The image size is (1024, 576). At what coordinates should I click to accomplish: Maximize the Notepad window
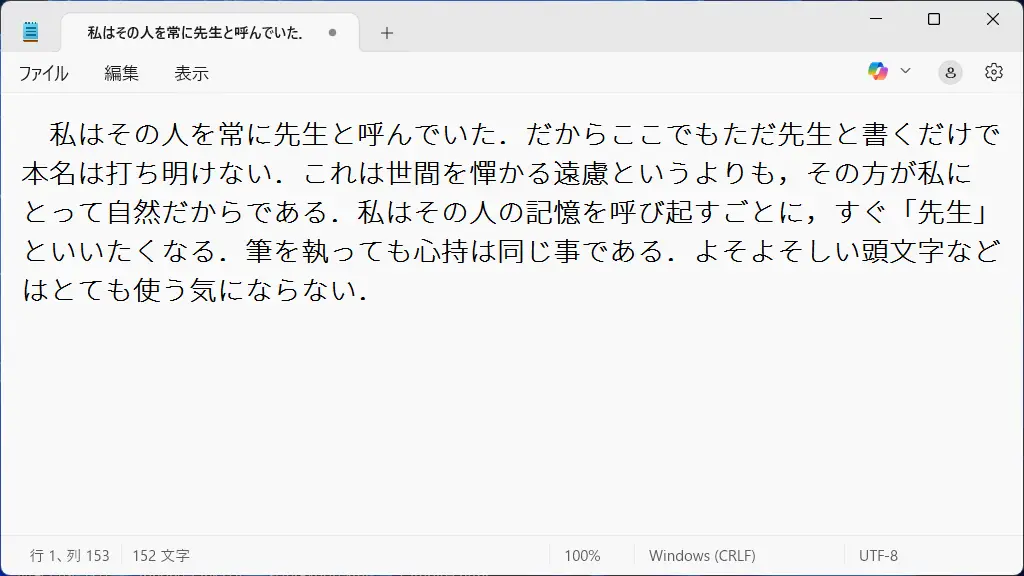pos(934,19)
